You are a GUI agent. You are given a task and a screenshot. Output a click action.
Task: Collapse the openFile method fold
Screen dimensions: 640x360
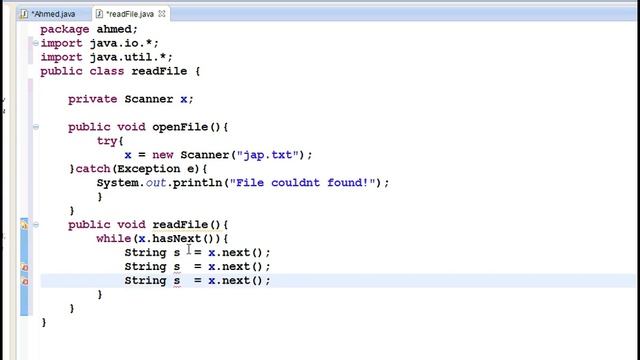coord(36,127)
